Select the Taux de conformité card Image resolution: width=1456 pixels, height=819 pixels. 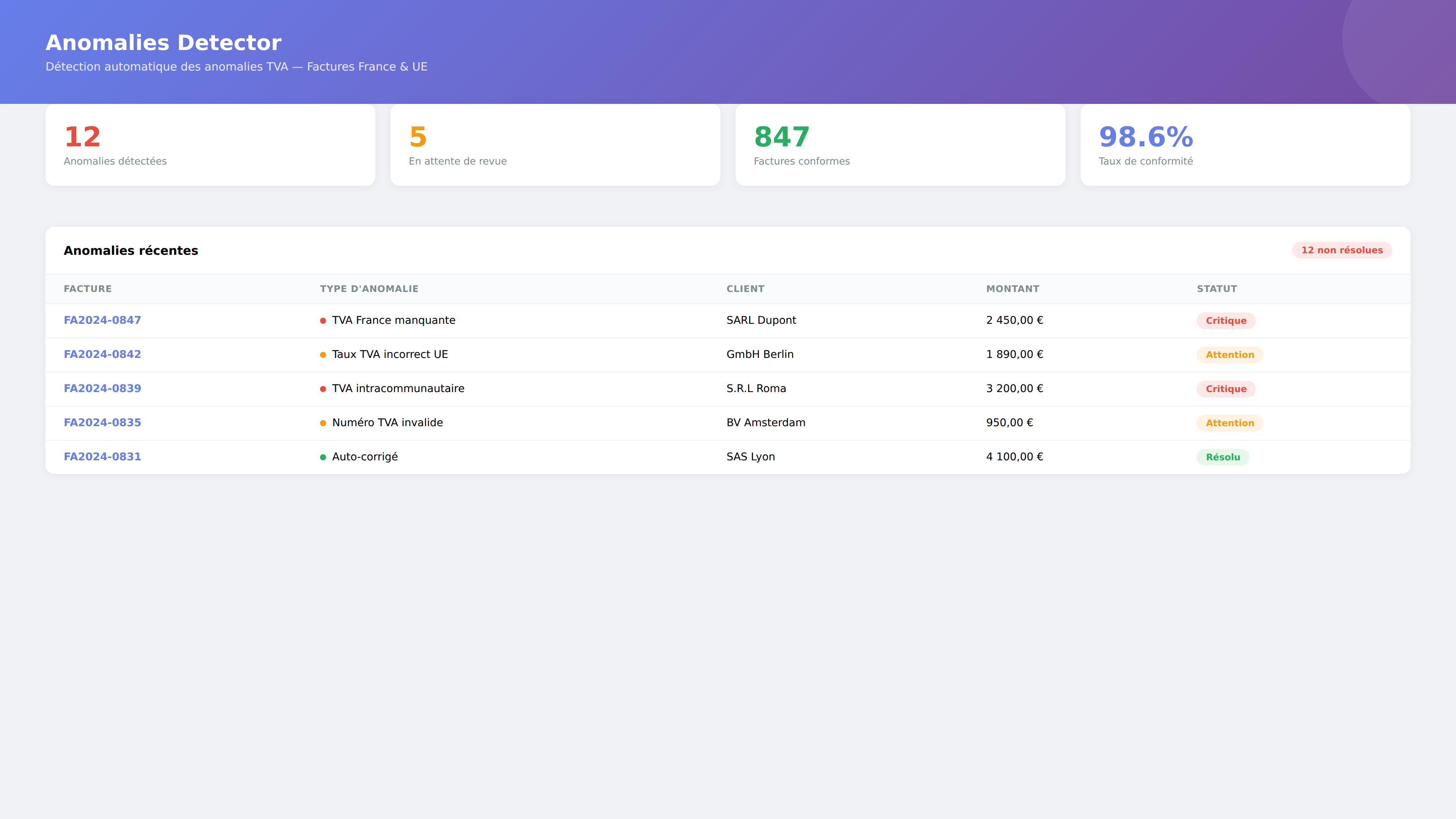[x=1244, y=145]
